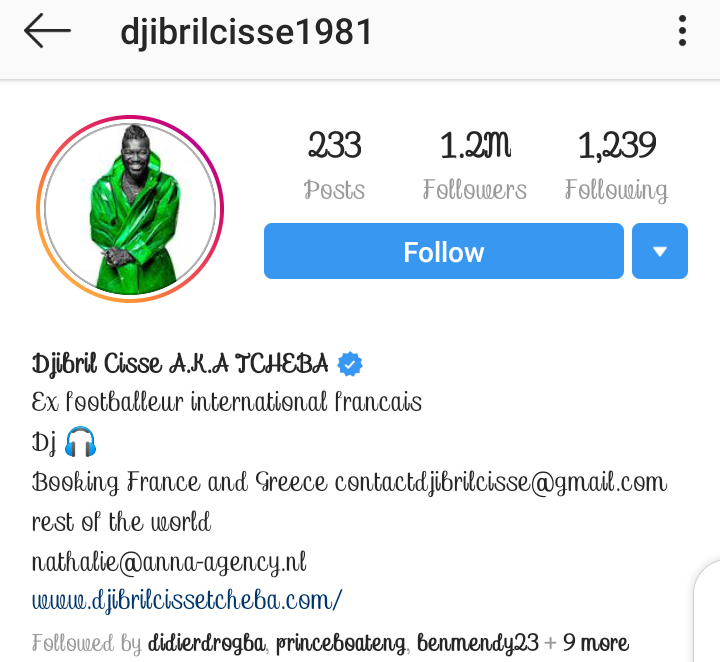The height and width of the screenshot is (662, 720).
Task: Tap didierdrogba in followed by
Action: pyautogui.click(x=207, y=643)
